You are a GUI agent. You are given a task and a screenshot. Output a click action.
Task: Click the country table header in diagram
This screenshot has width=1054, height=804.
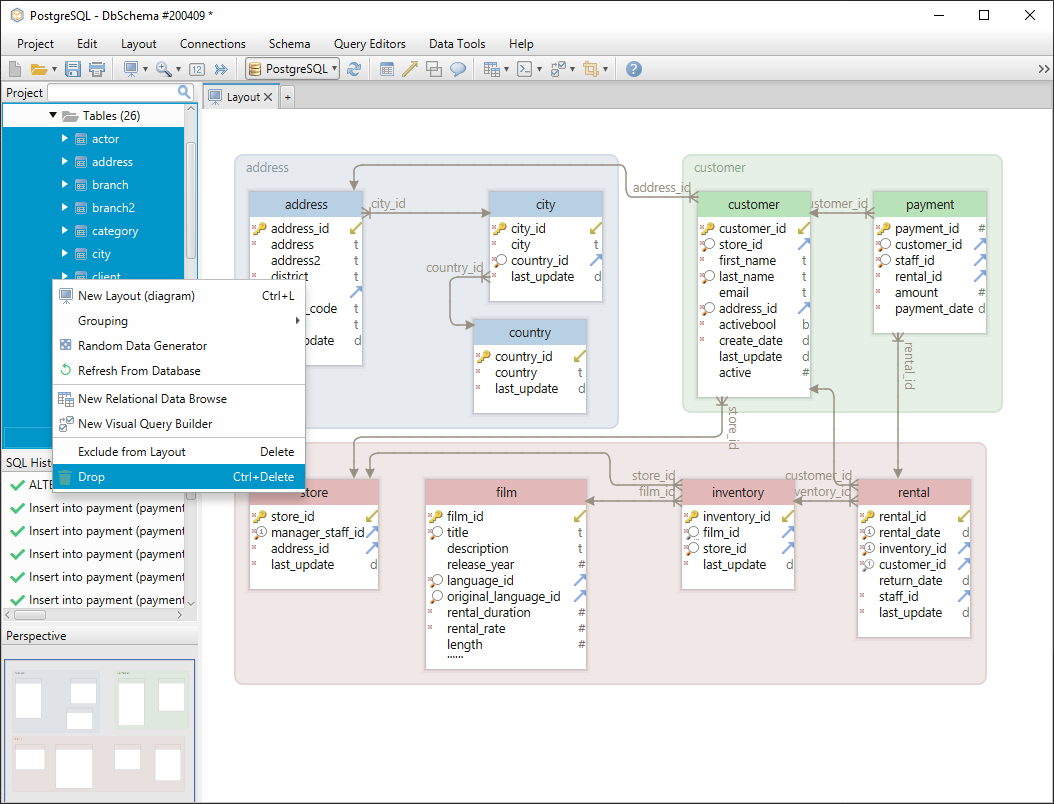pos(530,333)
